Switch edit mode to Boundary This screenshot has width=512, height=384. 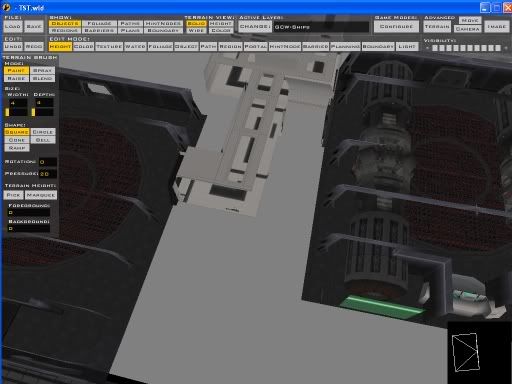(378, 47)
